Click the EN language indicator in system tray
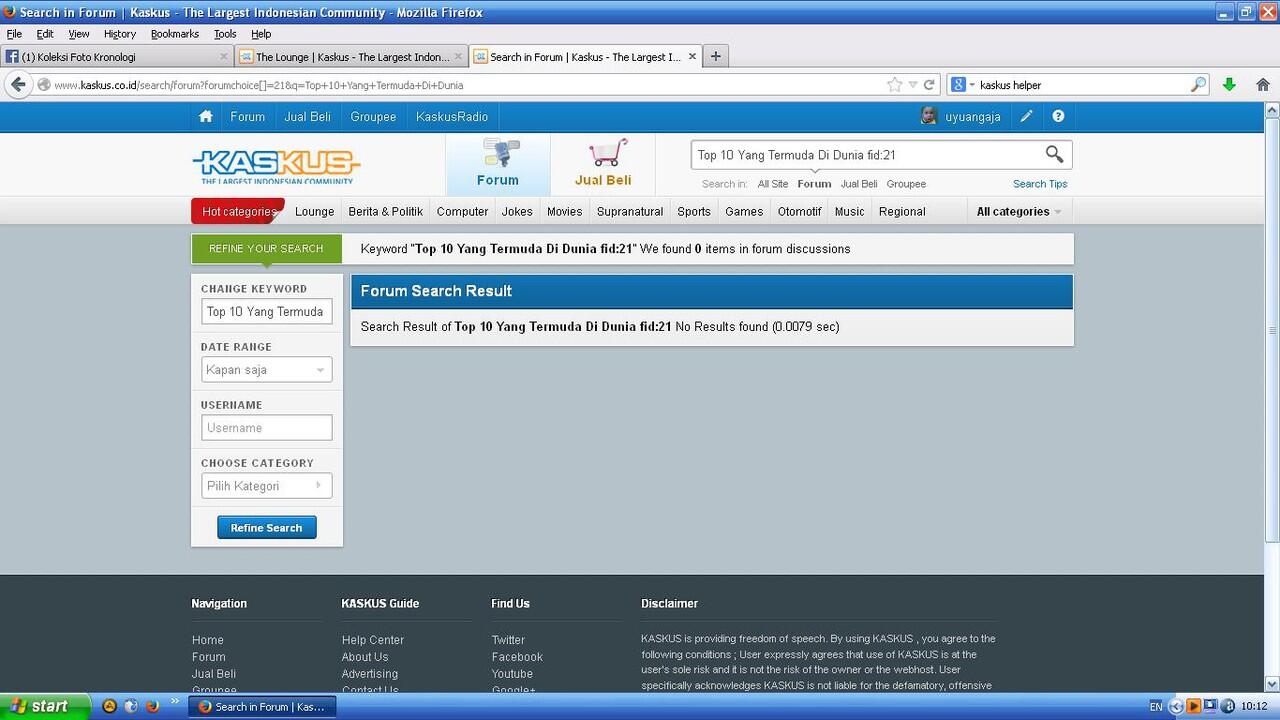1280x720 pixels. [1156, 707]
